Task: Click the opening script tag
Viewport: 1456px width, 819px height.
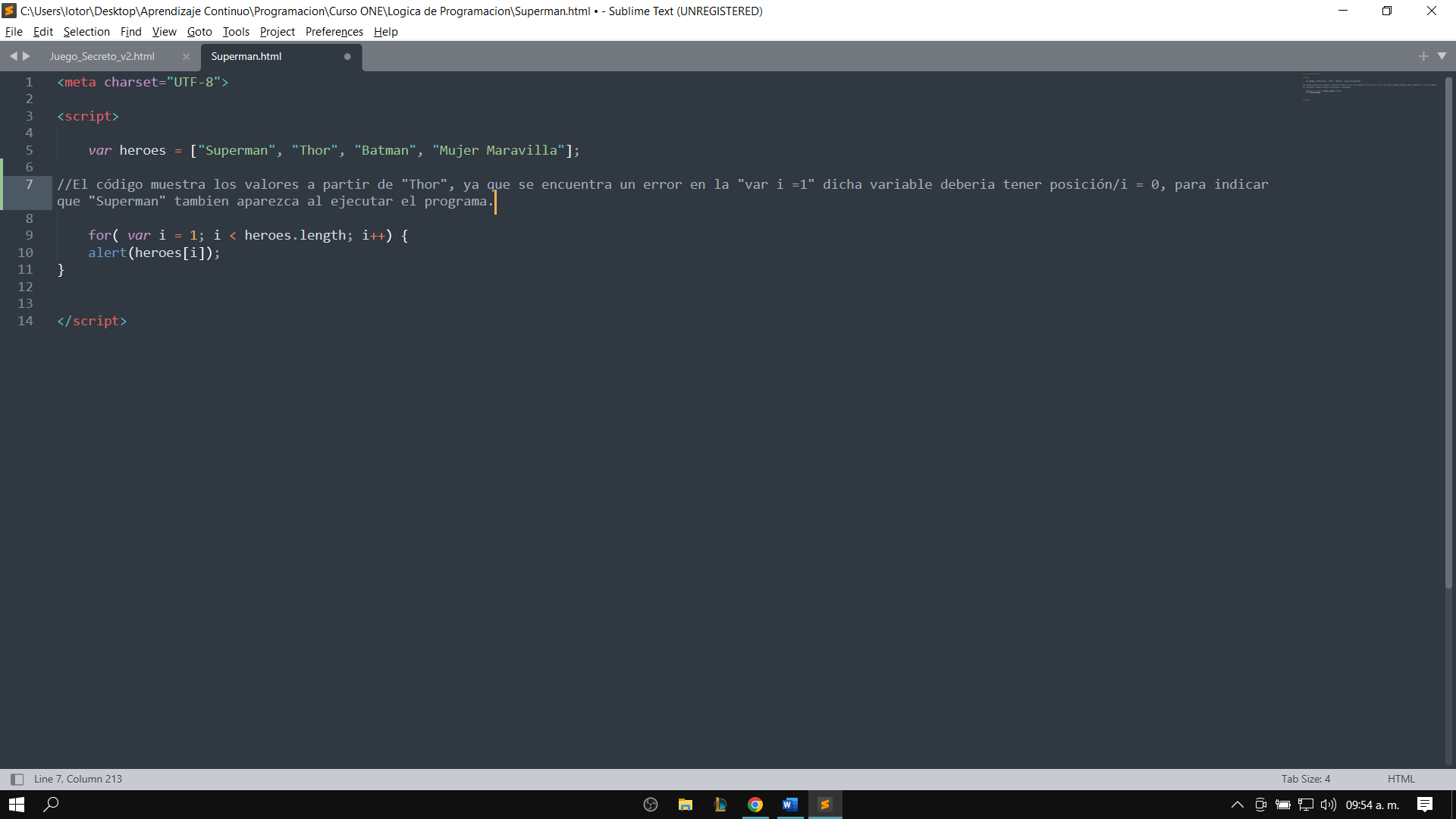Action: (88, 116)
